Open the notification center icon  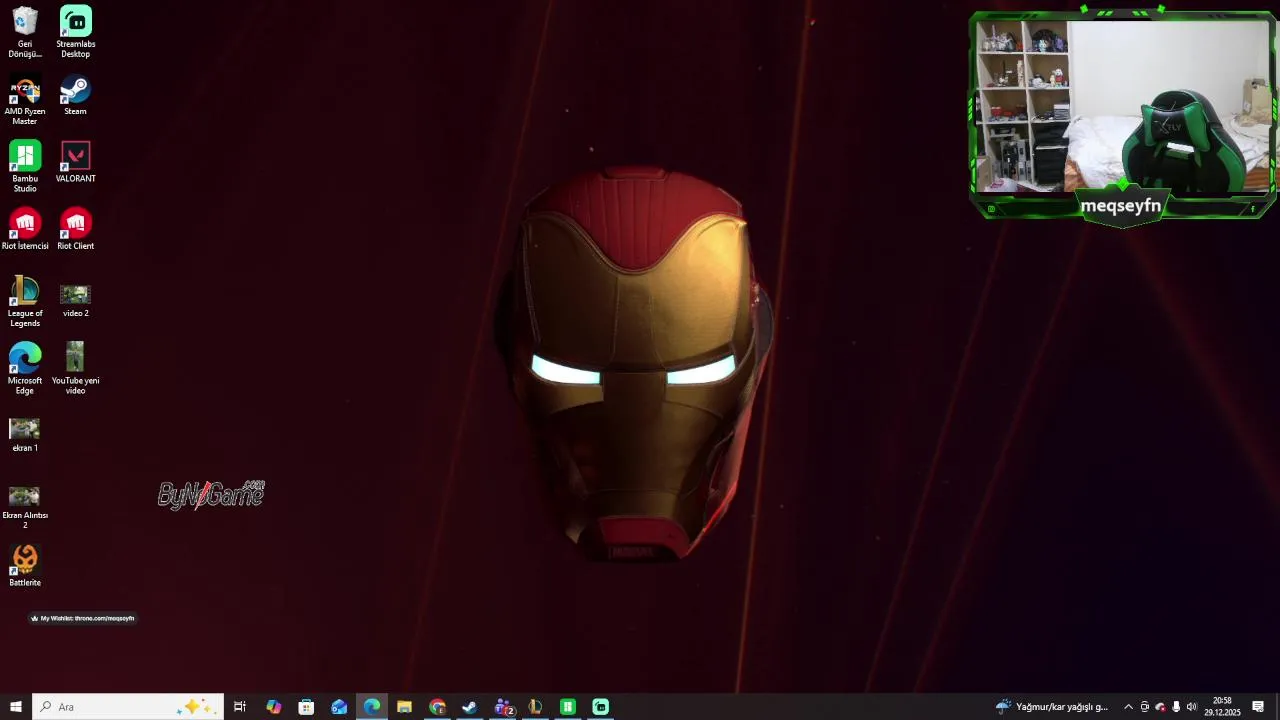pos(1258,707)
